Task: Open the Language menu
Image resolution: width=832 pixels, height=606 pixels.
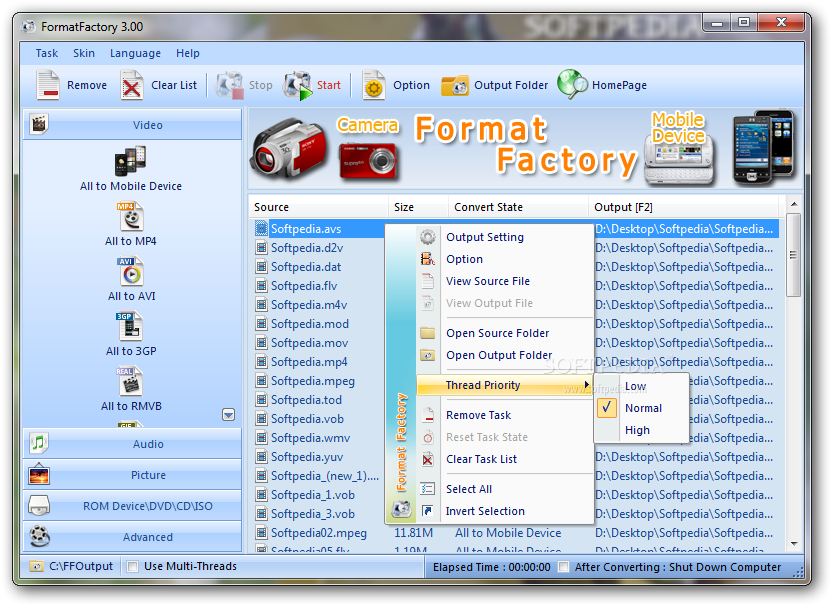Action: tap(135, 53)
